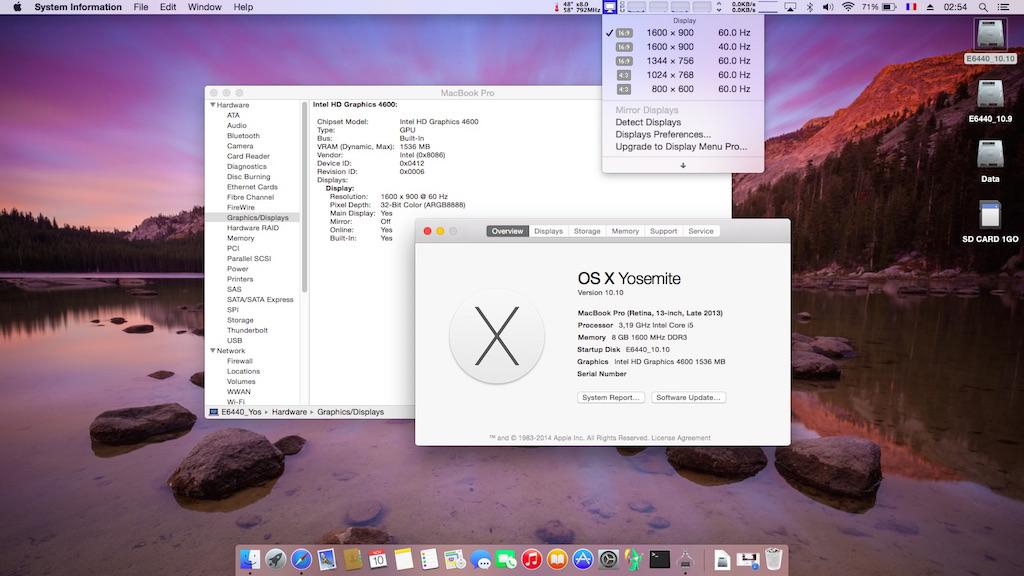
Task: Select Memory in the hardware sidebar
Action: point(240,238)
